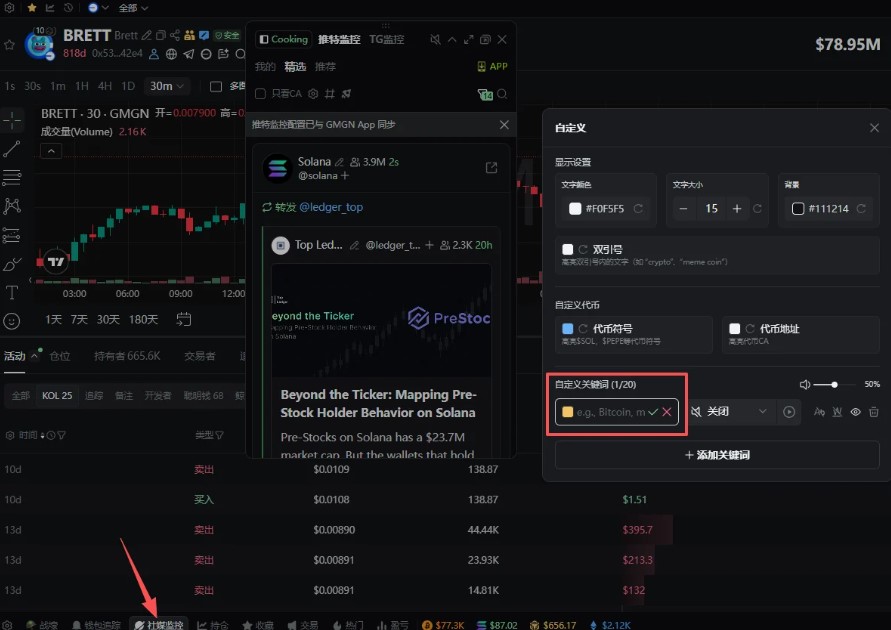
Task: Open the filter icon with 14 badge
Action: tap(485, 95)
